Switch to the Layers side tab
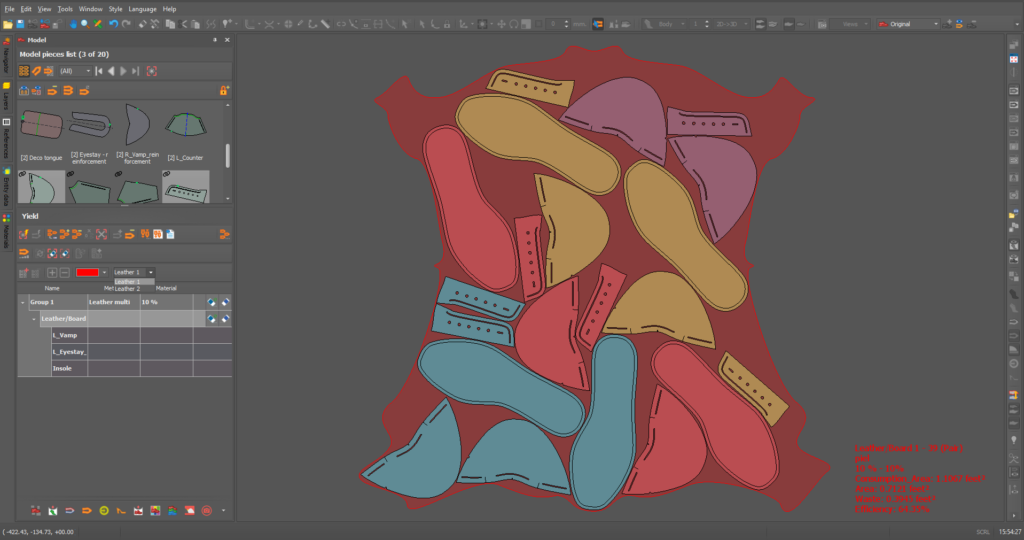The height and width of the screenshot is (540, 1024). [6, 97]
